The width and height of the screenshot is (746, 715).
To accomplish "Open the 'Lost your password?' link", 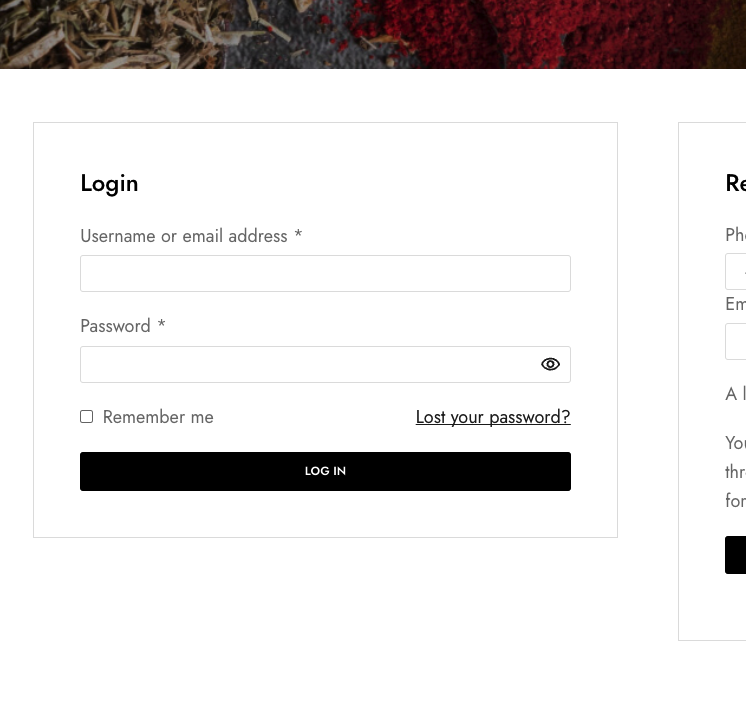I will click(493, 417).
